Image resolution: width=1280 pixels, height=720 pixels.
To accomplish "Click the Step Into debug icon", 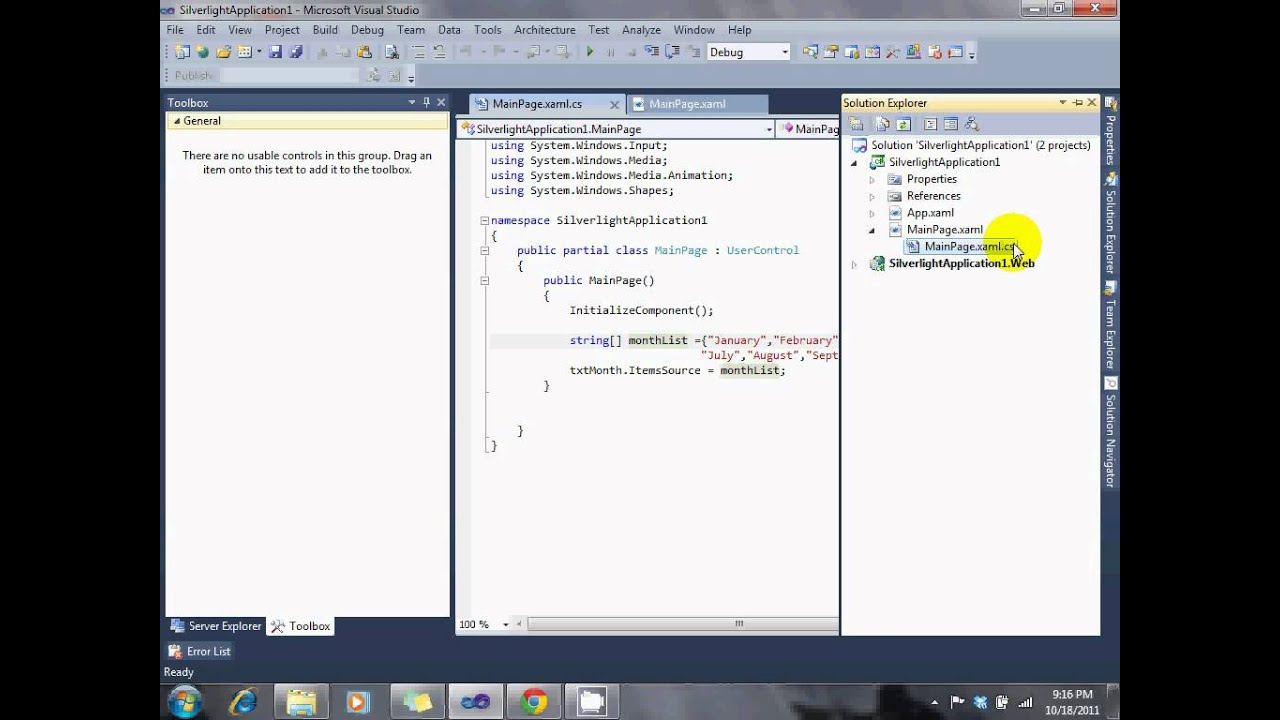I will pos(651,52).
